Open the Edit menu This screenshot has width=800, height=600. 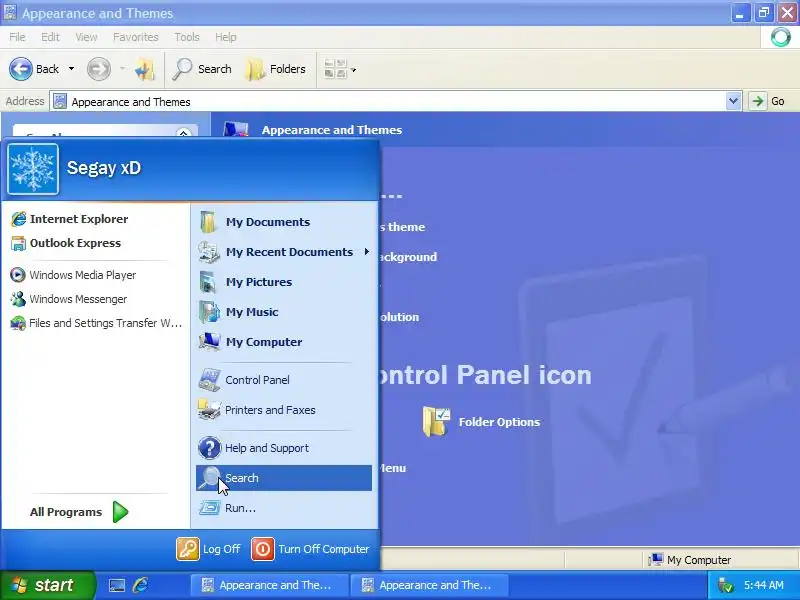click(50, 37)
